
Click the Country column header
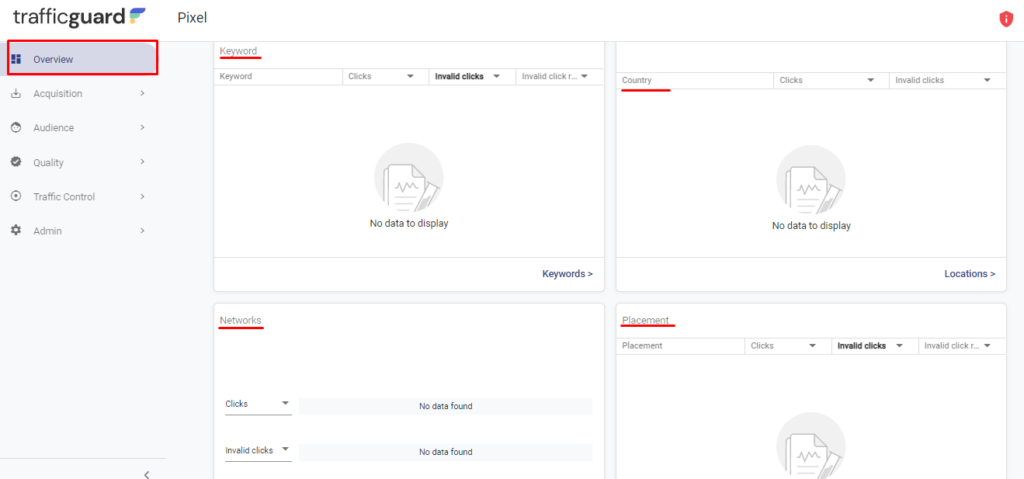[x=637, y=80]
